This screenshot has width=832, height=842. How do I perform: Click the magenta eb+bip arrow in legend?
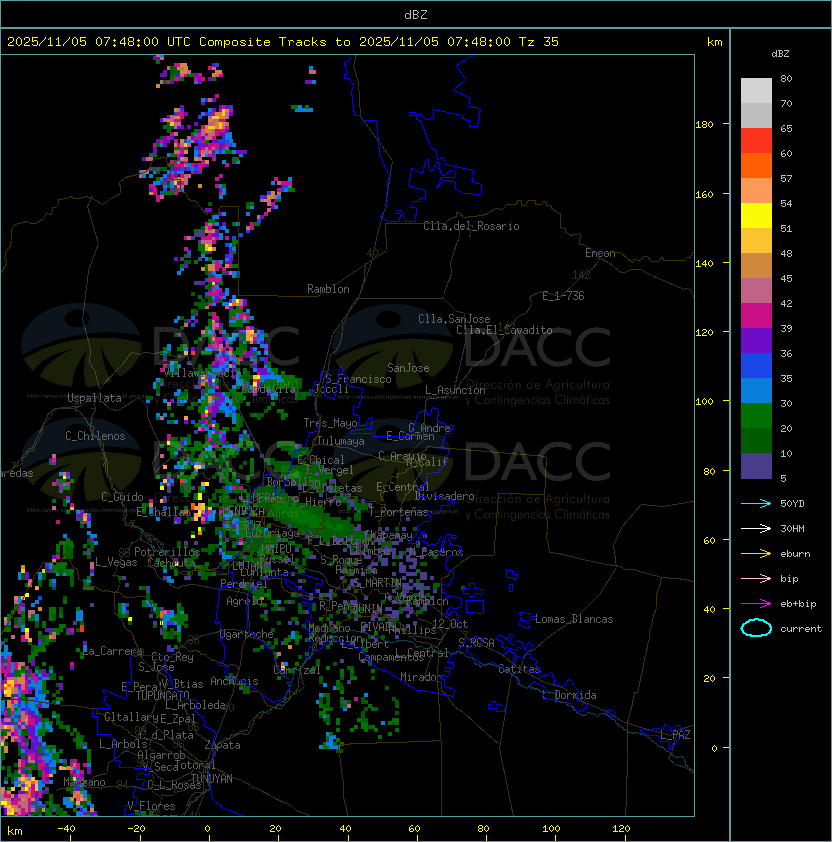coord(756,604)
